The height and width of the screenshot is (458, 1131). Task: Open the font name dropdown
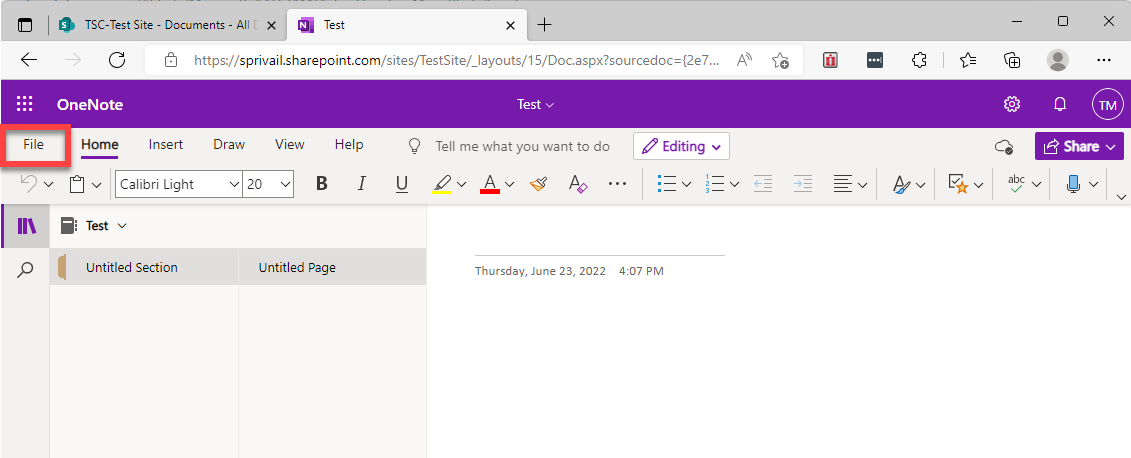pos(234,184)
